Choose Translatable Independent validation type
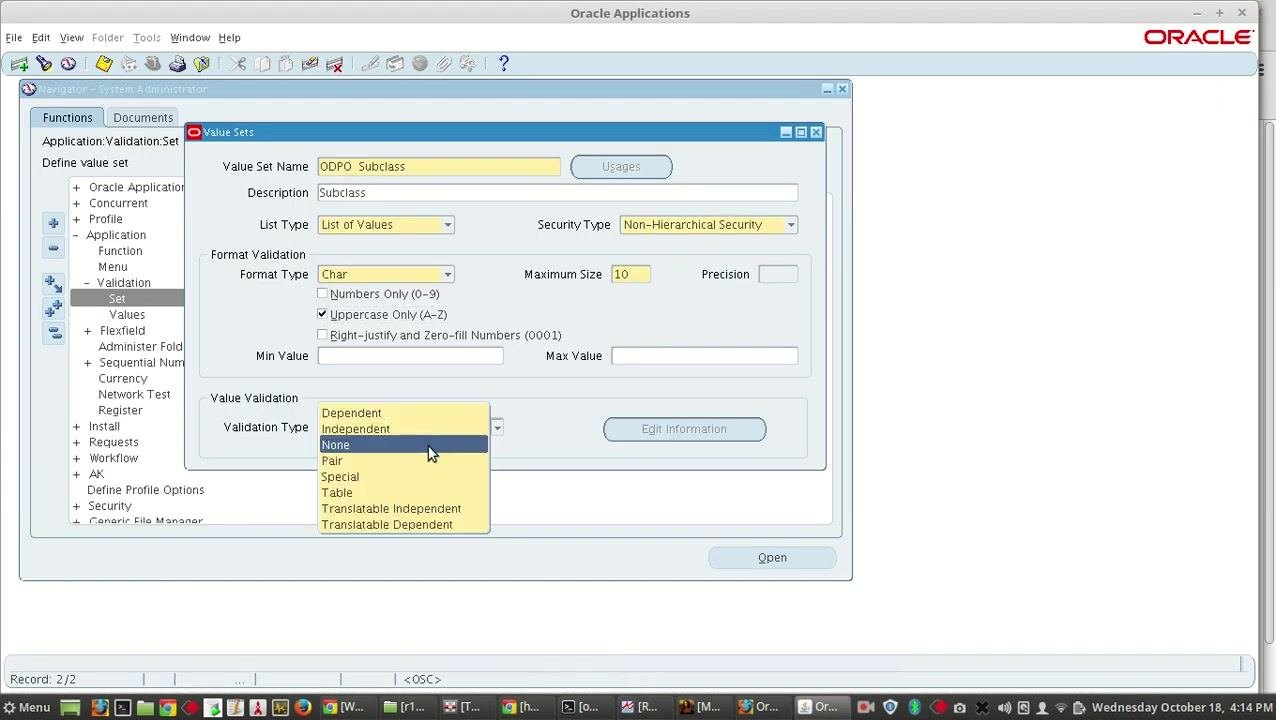Screen dimensions: 1276x720 coord(404,509)
